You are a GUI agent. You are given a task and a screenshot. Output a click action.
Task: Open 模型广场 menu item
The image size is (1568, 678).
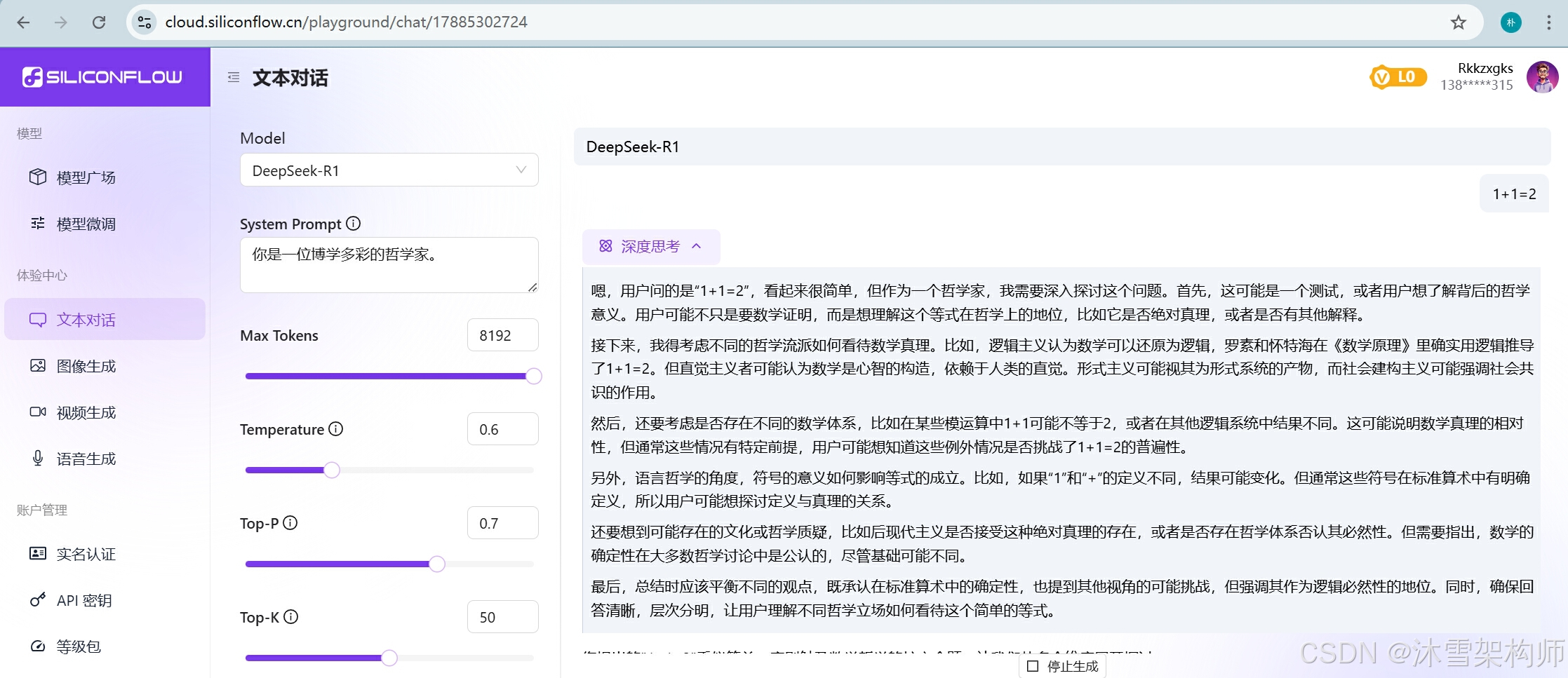point(105,177)
